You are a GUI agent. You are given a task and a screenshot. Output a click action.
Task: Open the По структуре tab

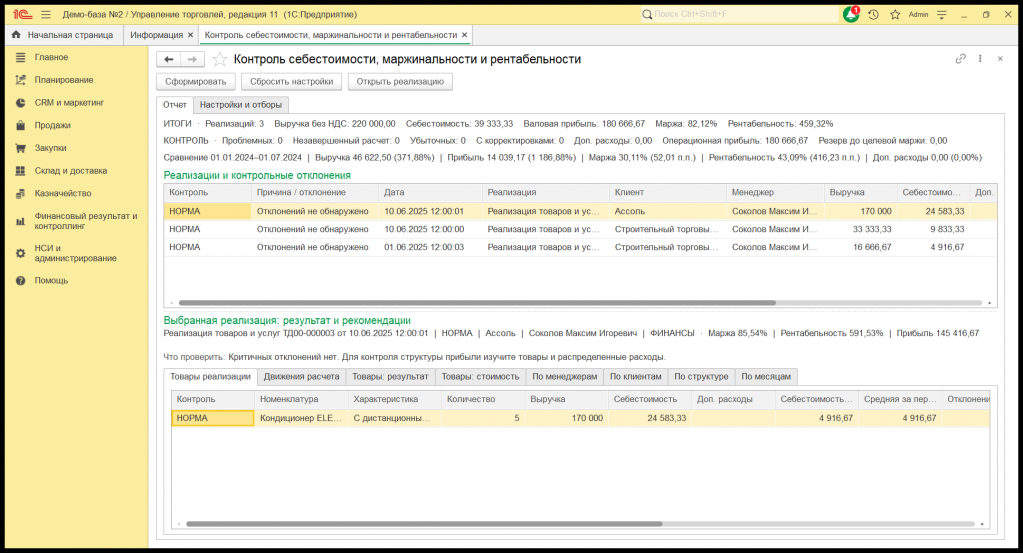coord(701,376)
